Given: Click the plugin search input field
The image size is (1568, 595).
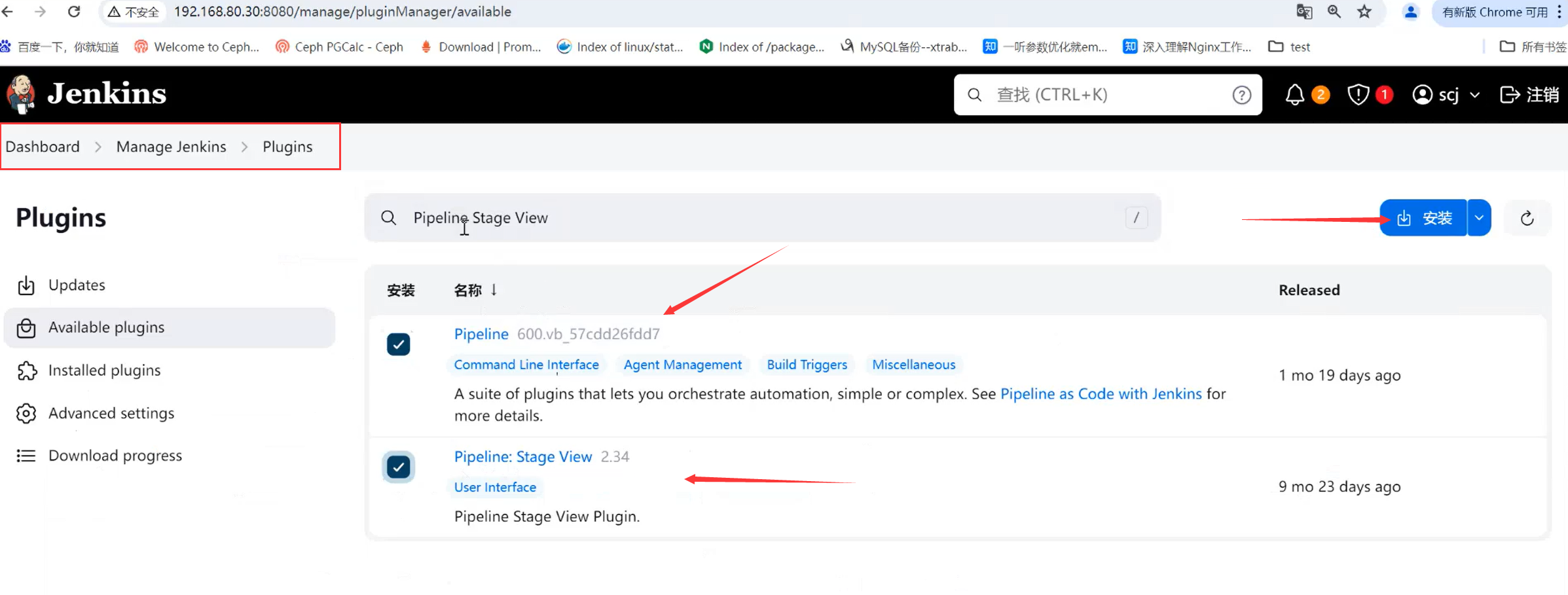Looking at the screenshot, I should [763, 218].
